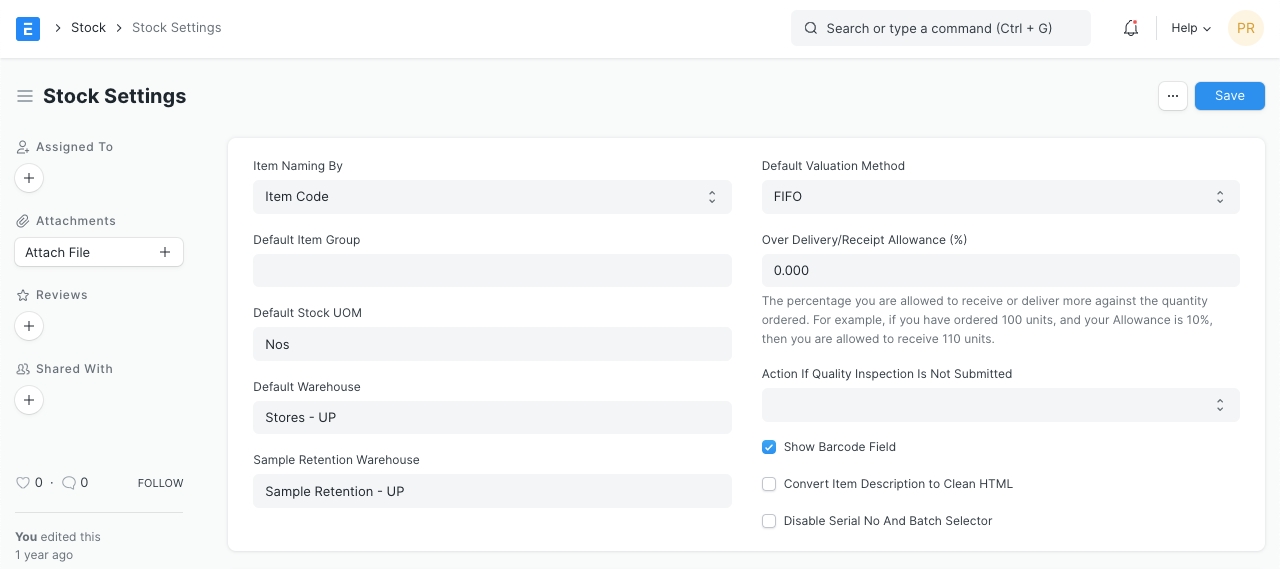Share document via Shared With plus
Screen dimensions: 1280x569
(29, 400)
